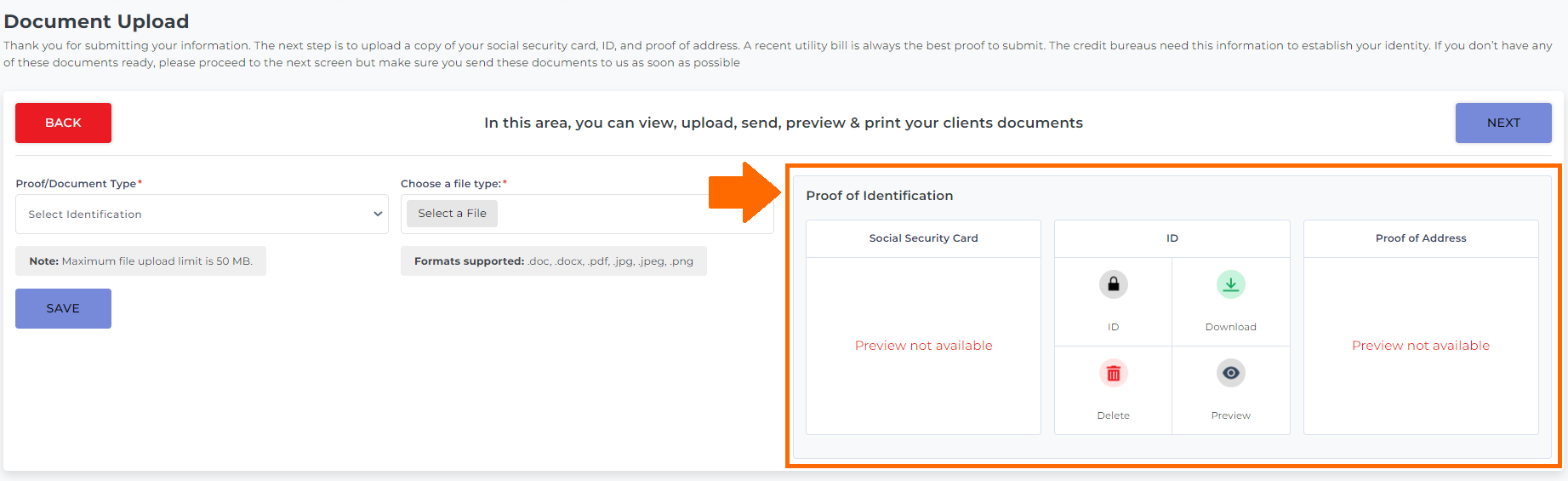1568x481 pixels.
Task: Click the blue SAVE button
Action: [63, 308]
